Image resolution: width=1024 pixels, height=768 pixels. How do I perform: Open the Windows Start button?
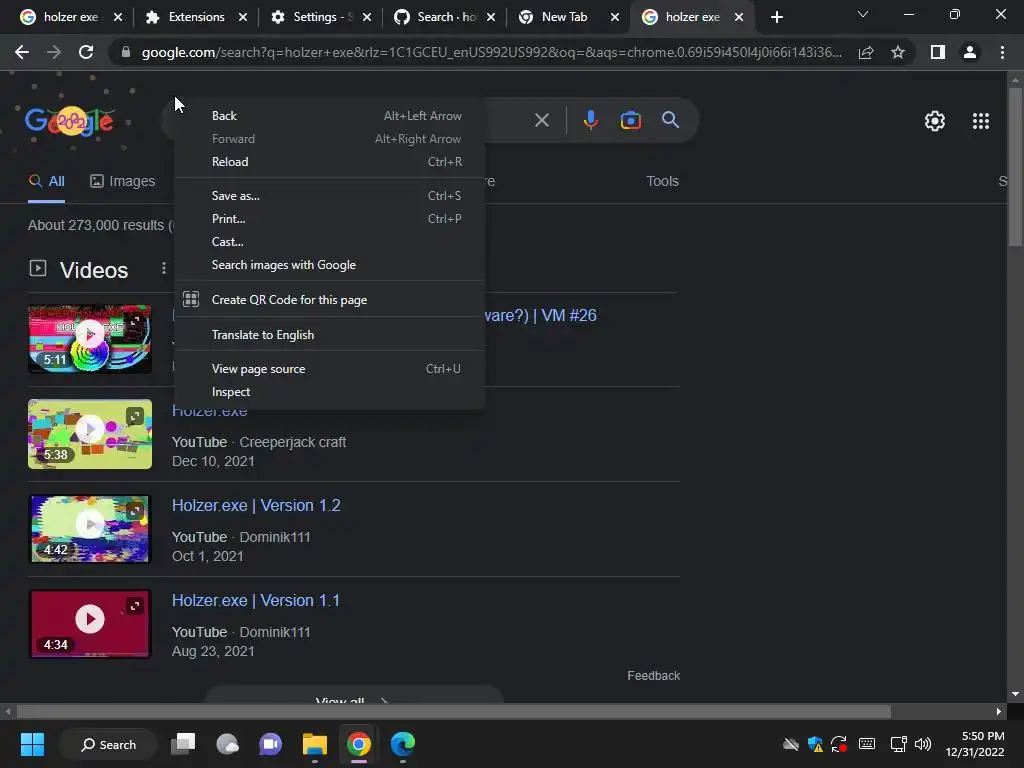(x=32, y=744)
